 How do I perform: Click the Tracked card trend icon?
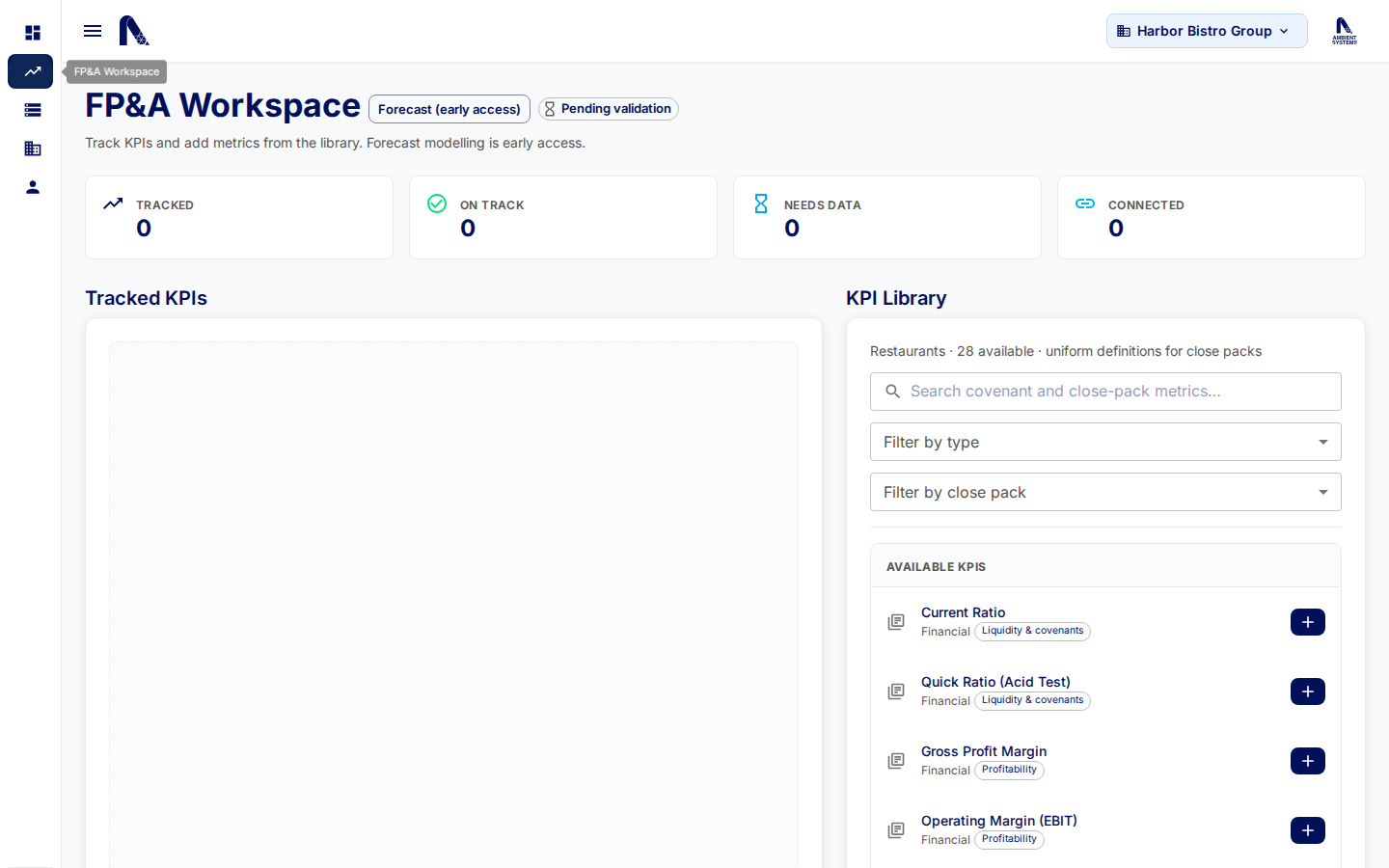[x=113, y=203]
